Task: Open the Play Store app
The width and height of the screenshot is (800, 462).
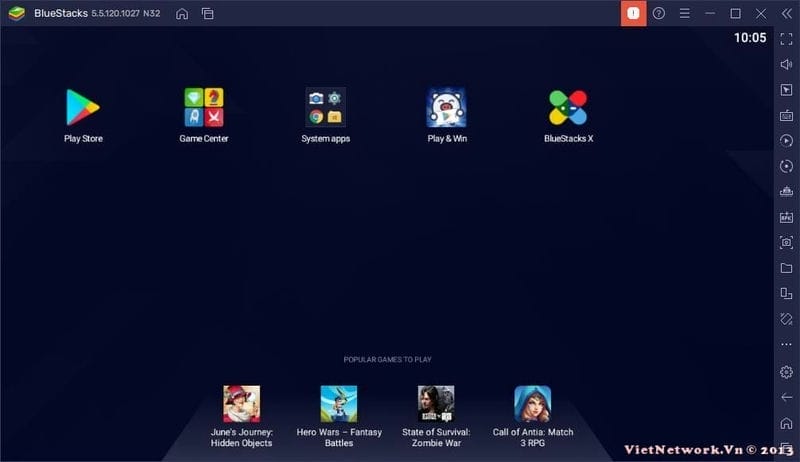Action: point(83,107)
